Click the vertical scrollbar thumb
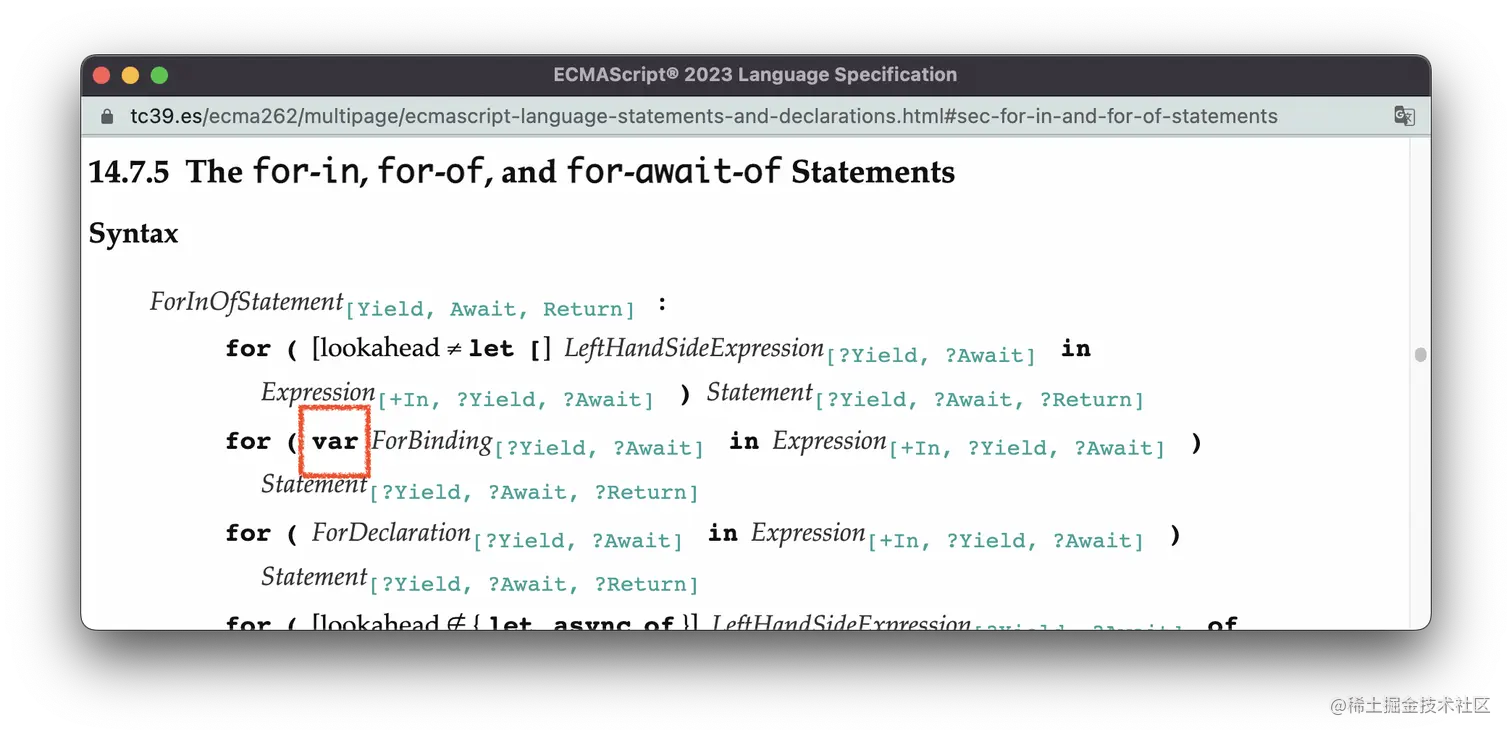Screen dimensions: 1512x737 click(x=1420, y=355)
